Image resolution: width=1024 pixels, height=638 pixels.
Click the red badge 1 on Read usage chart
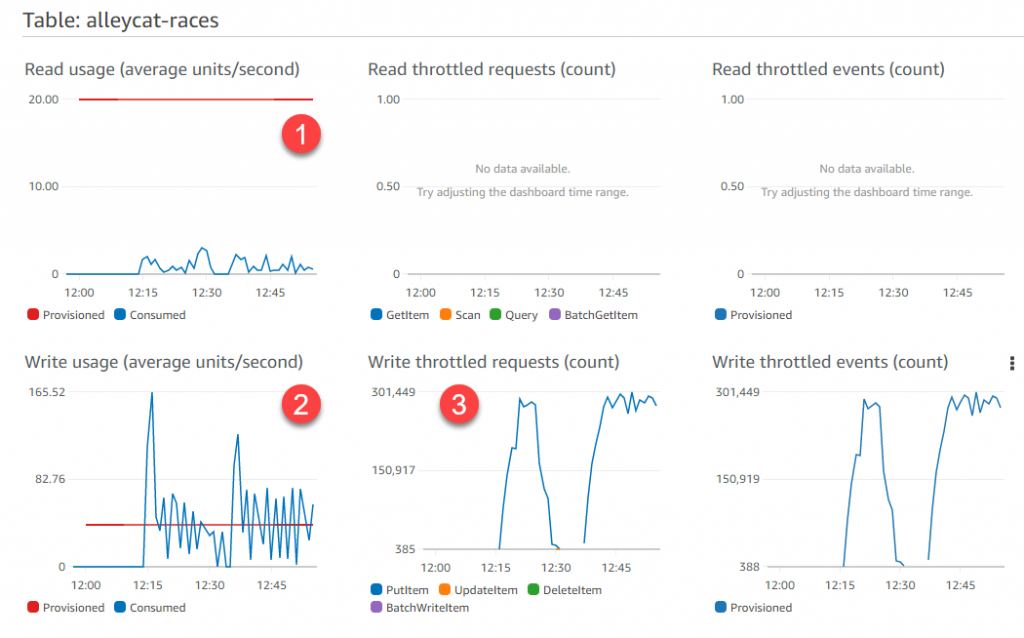point(300,136)
